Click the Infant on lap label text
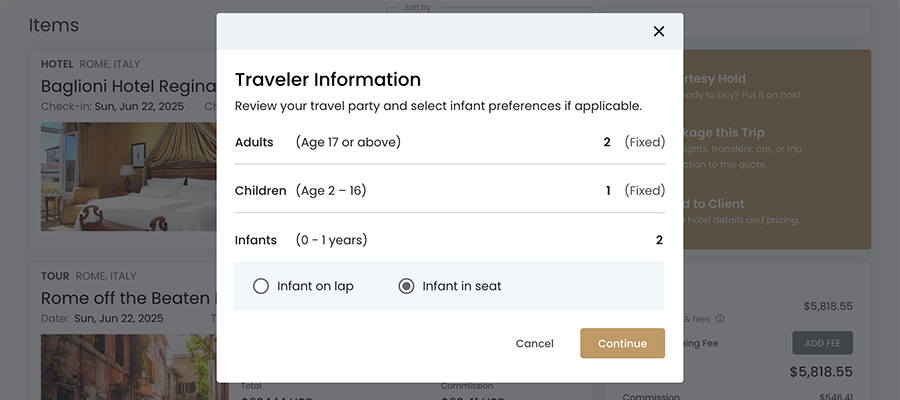The height and width of the screenshot is (400, 900). point(315,286)
